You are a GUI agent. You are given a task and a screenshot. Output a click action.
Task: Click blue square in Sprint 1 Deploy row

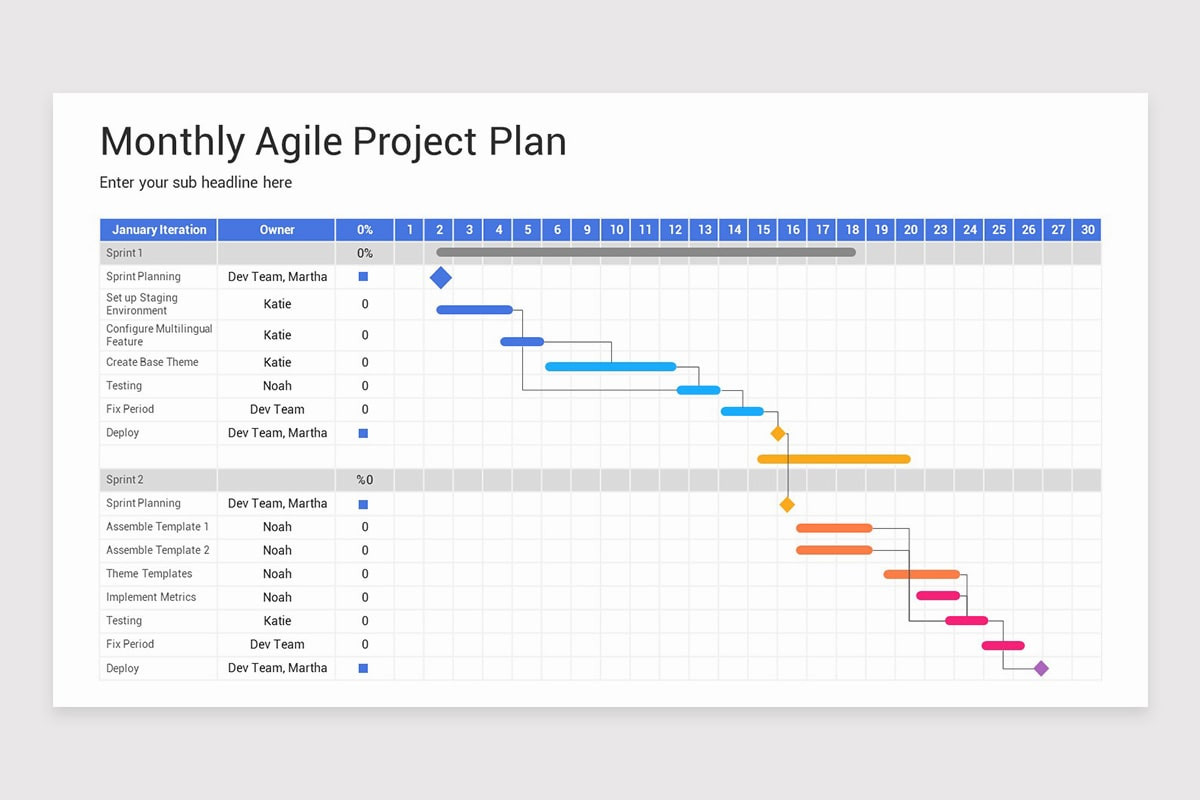click(x=363, y=433)
